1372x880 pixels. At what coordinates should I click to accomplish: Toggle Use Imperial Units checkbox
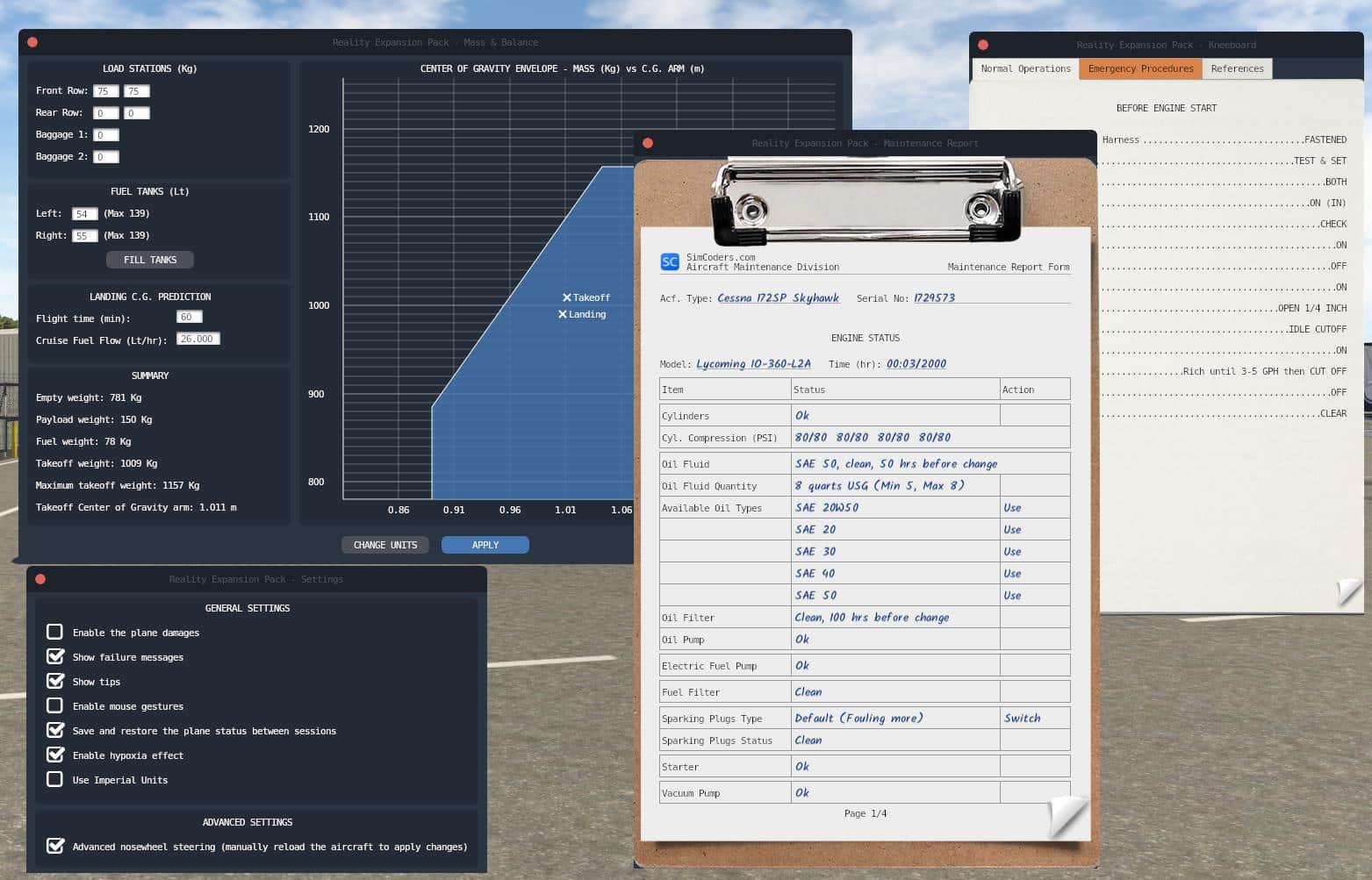tap(55, 779)
